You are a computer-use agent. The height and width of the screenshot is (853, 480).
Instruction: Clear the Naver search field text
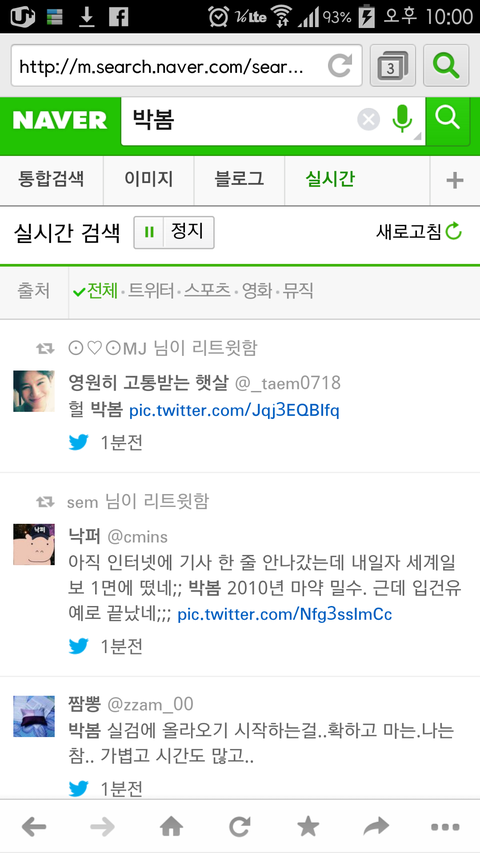click(368, 120)
